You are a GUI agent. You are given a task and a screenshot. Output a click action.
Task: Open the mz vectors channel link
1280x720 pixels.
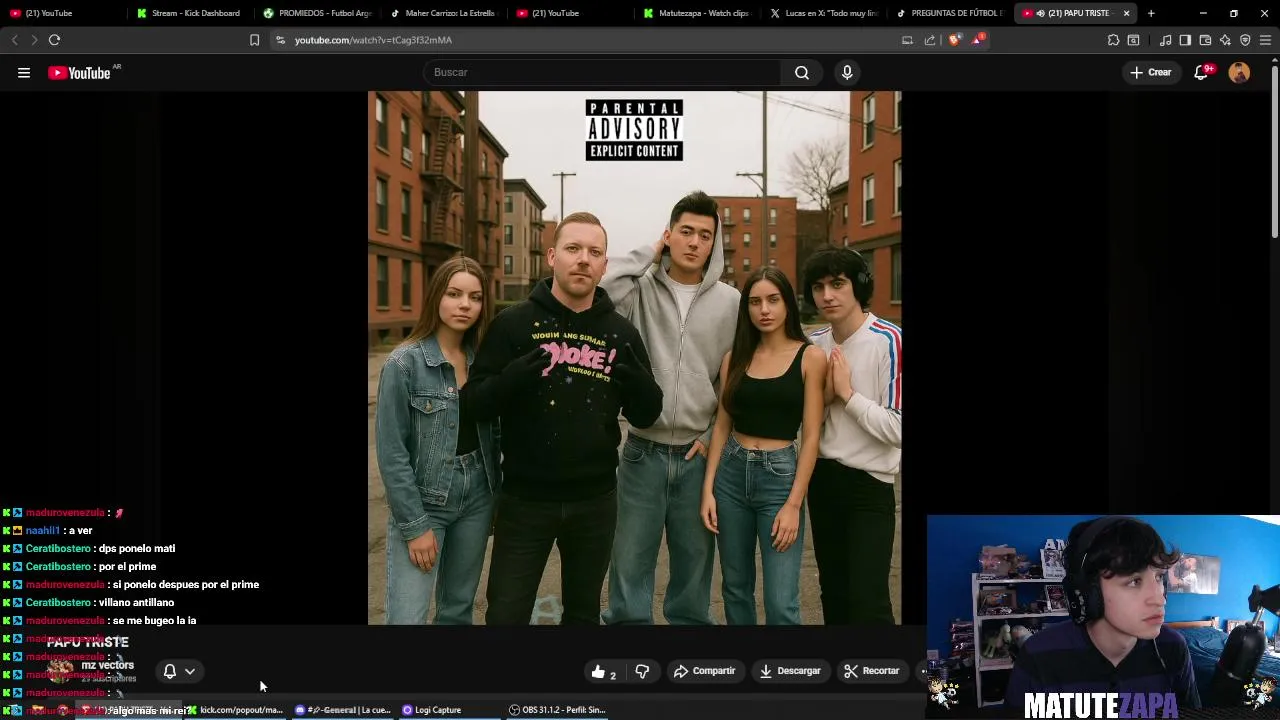pyautogui.click(x=107, y=665)
